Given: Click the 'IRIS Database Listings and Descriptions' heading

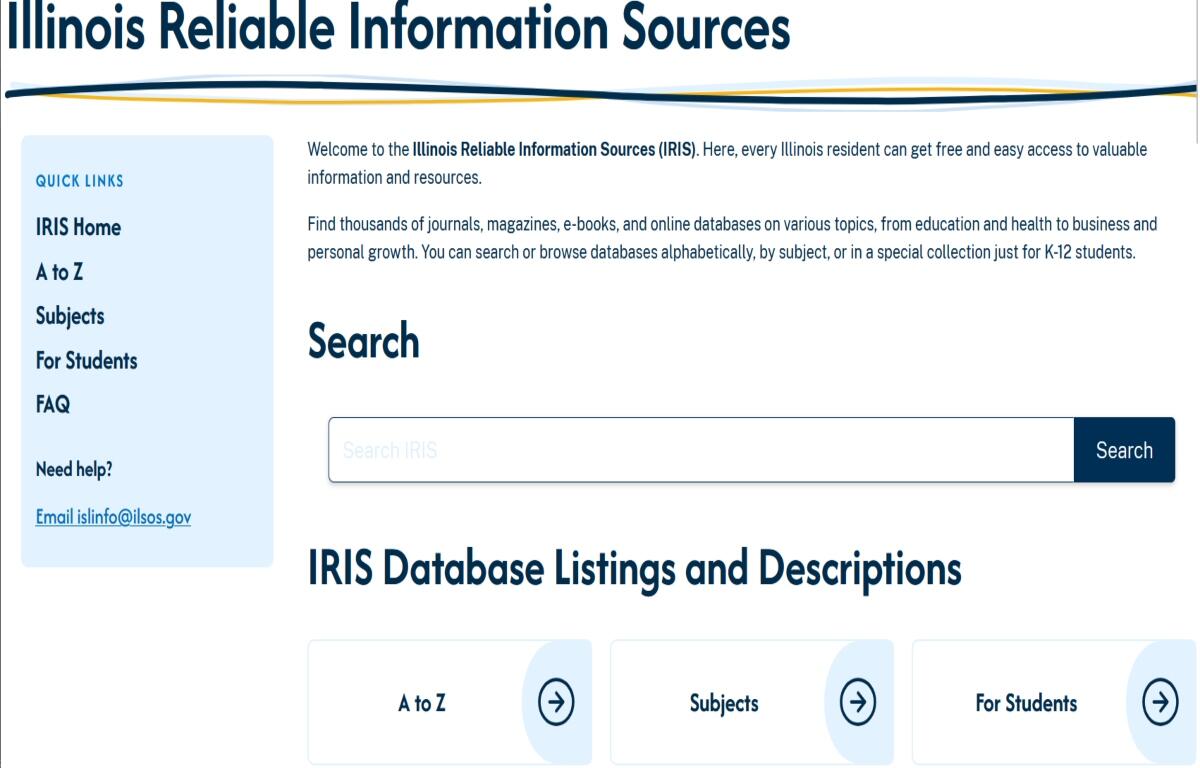Looking at the screenshot, I should pyautogui.click(x=635, y=569).
